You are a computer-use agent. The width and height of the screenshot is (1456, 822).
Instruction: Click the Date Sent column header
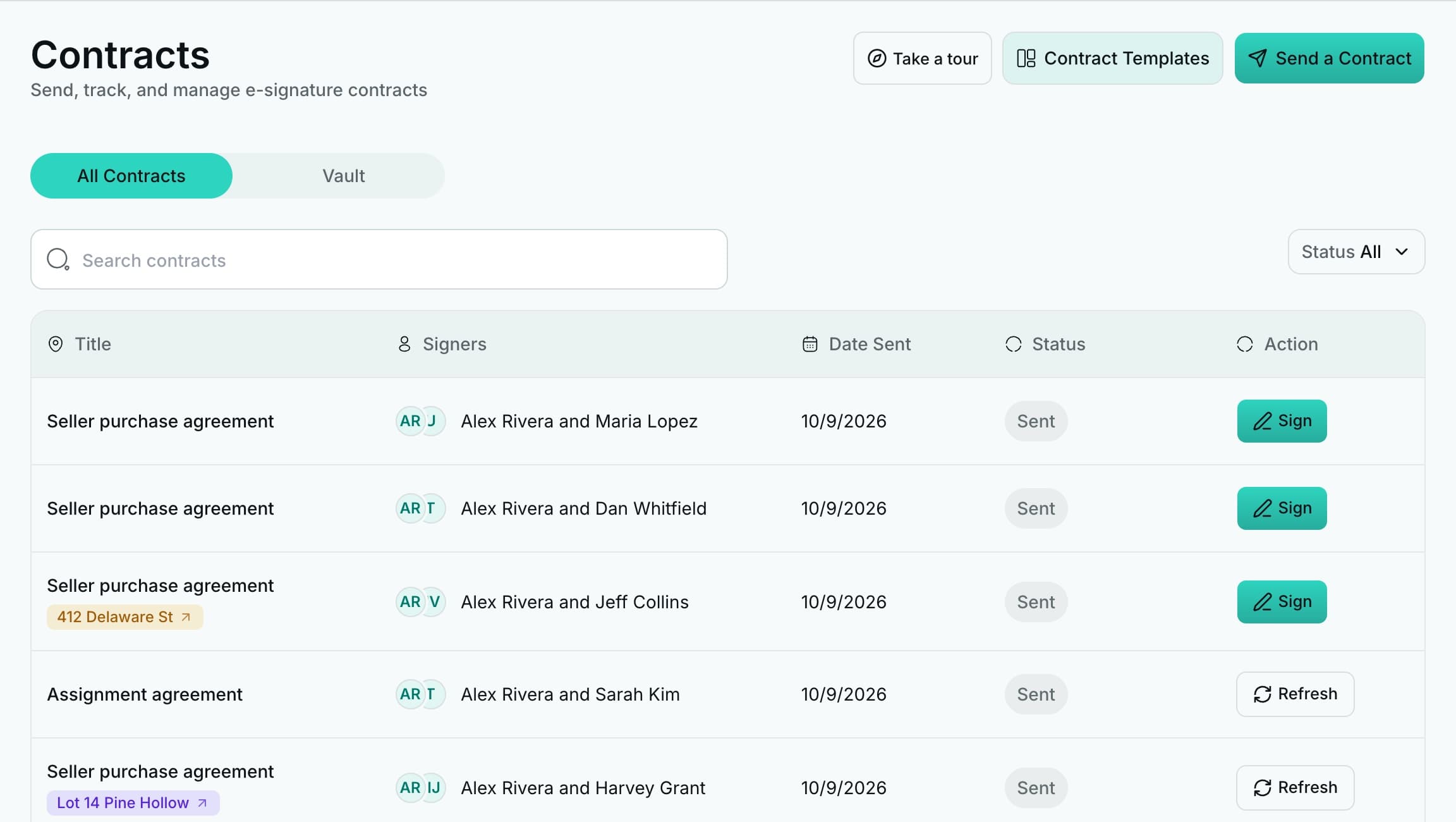[870, 344]
